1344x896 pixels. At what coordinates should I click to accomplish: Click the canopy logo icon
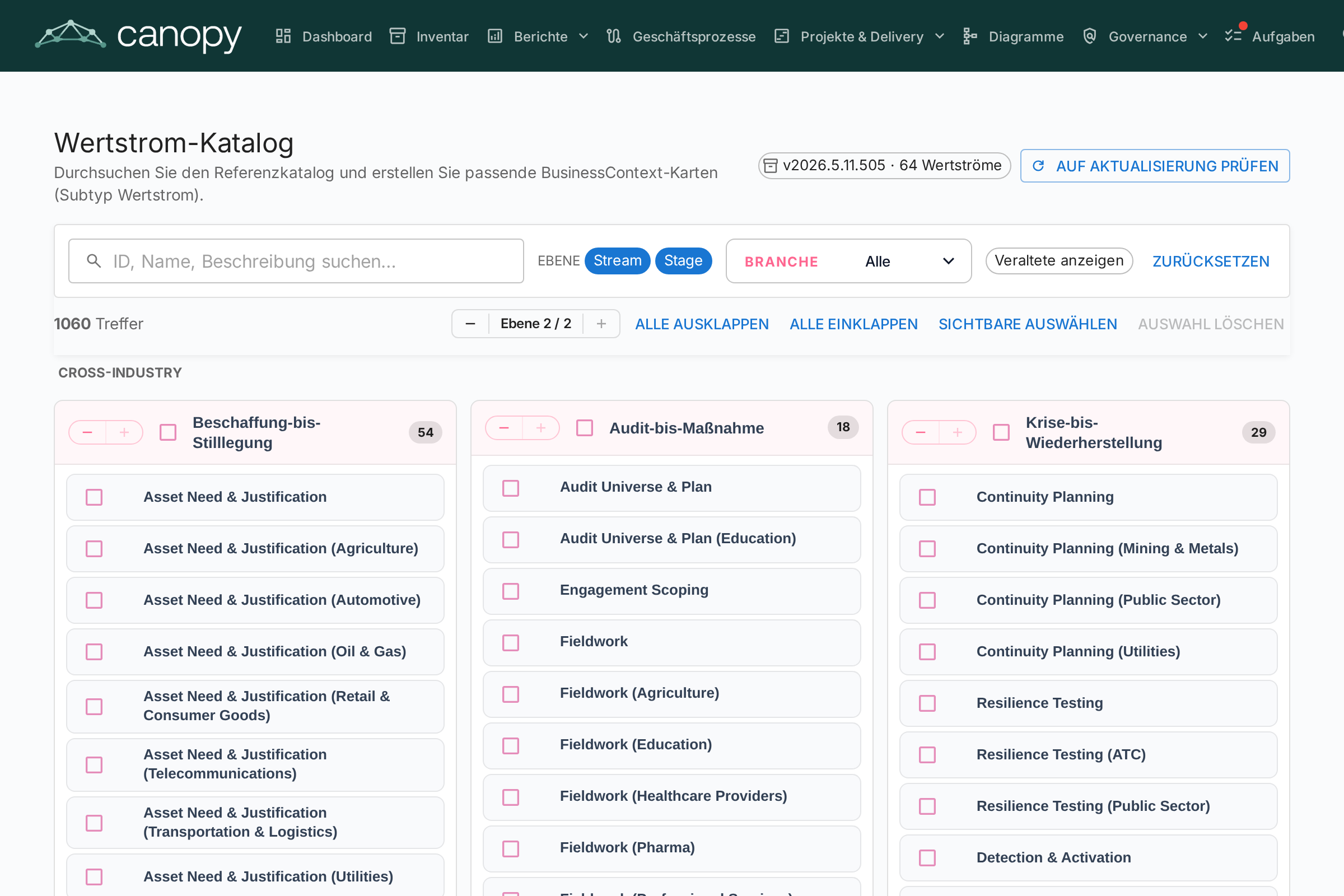click(x=71, y=35)
